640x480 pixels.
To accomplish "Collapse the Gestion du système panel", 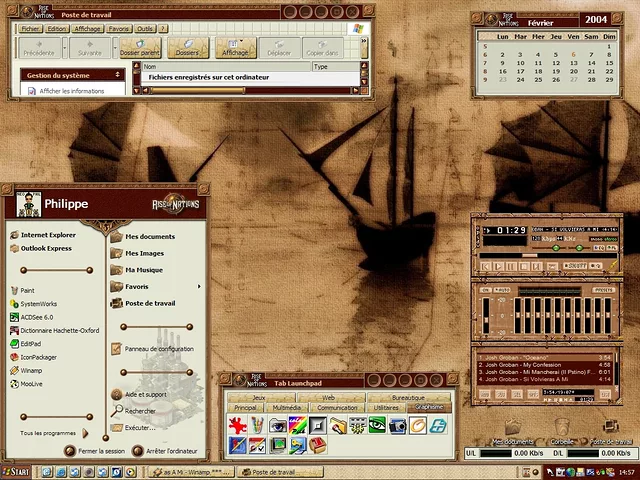I will pos(117,75).
